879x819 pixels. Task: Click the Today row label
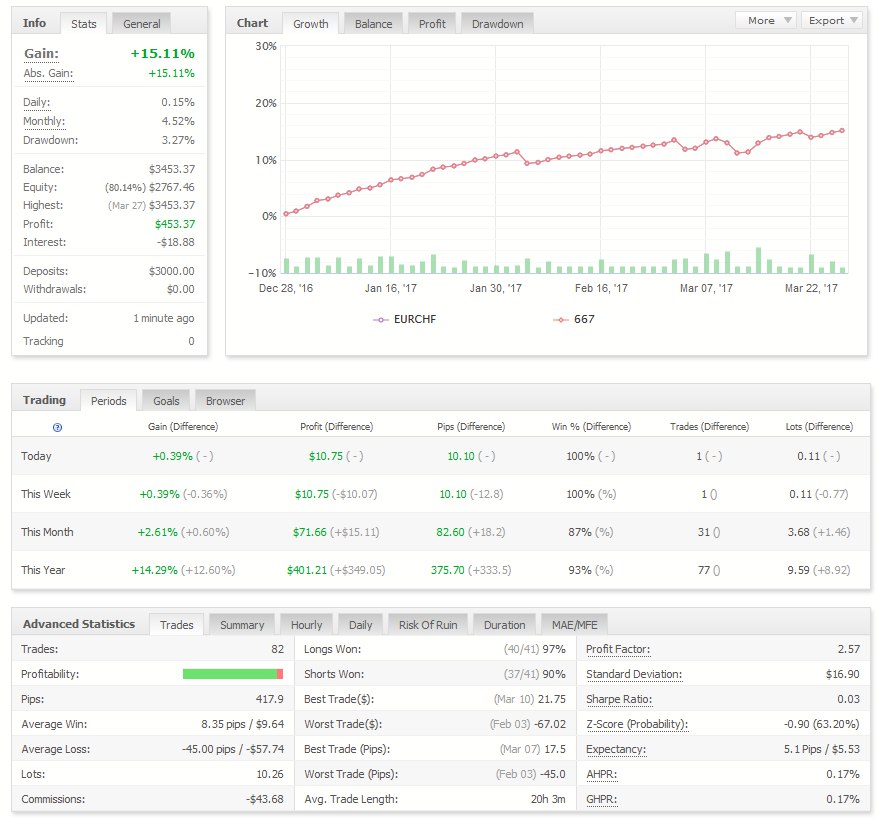[x=36, y=456]
